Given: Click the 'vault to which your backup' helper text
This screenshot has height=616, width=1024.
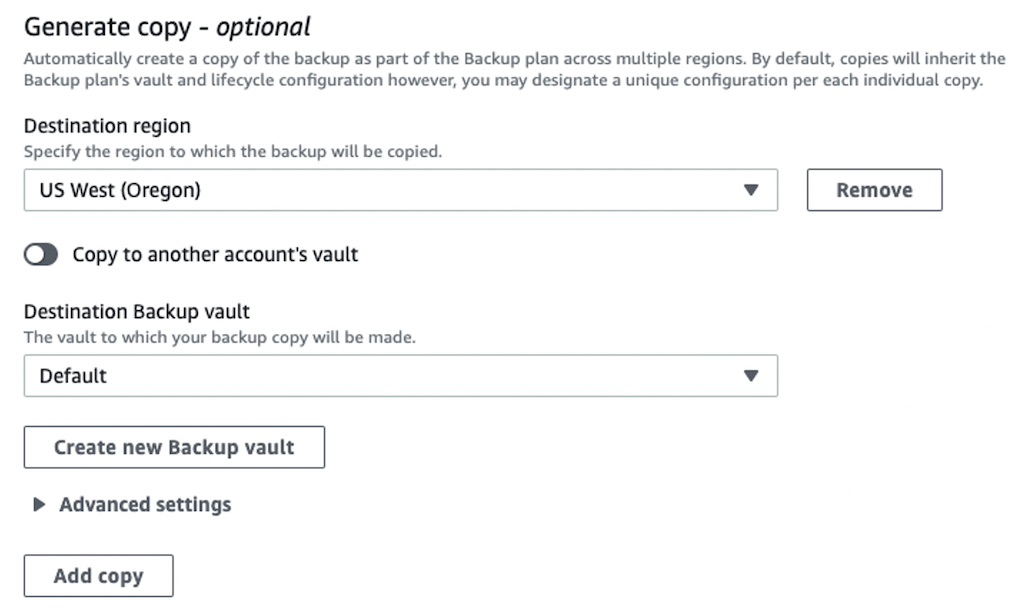Looking at the screenshot, I should (x=219, y=338).
